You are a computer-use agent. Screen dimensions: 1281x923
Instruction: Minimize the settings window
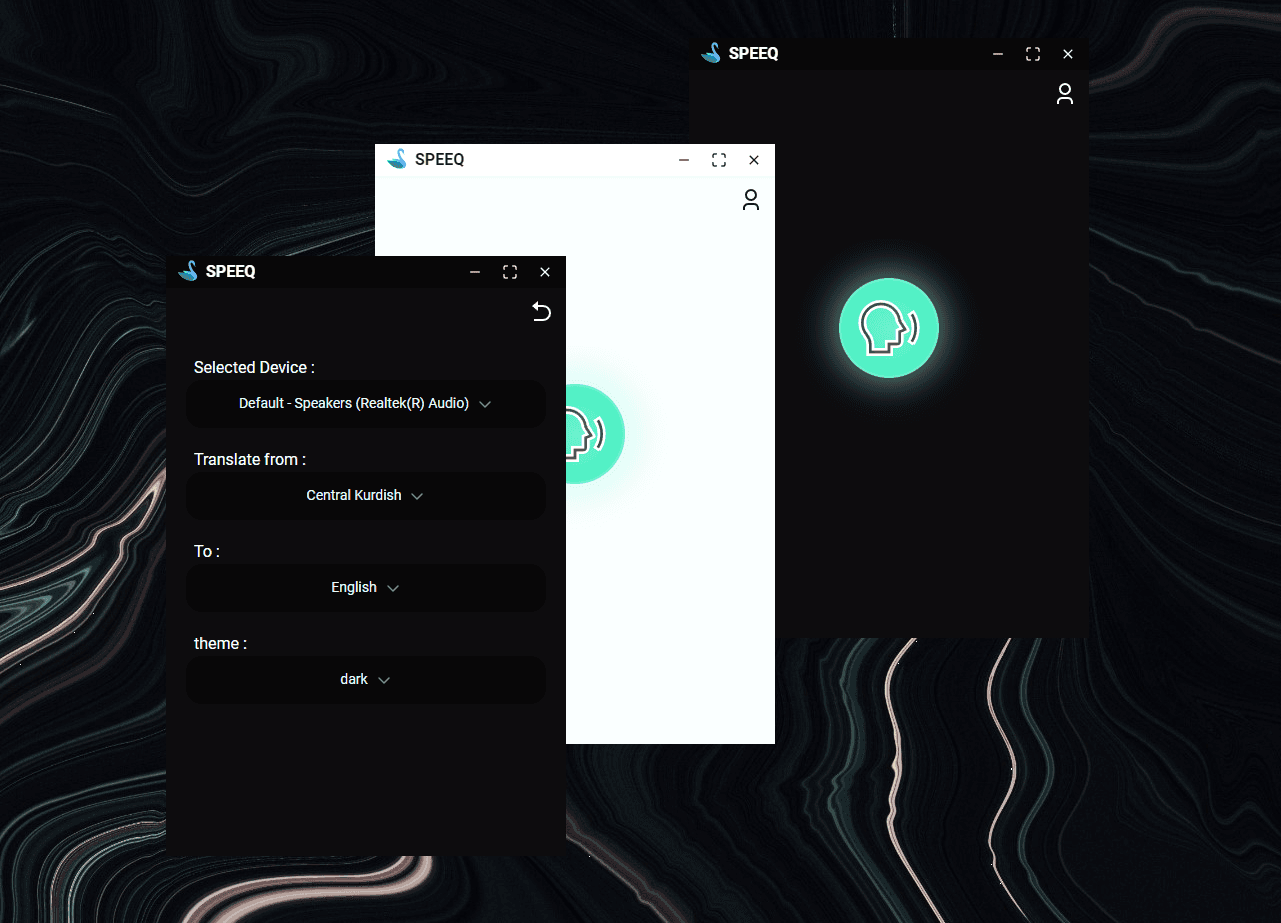(x=475, y=272)
